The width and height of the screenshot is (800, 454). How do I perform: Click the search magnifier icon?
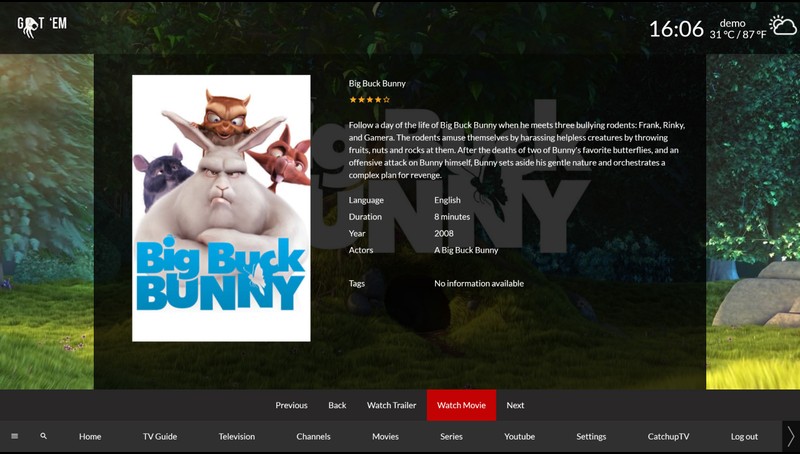coord(43,436)
